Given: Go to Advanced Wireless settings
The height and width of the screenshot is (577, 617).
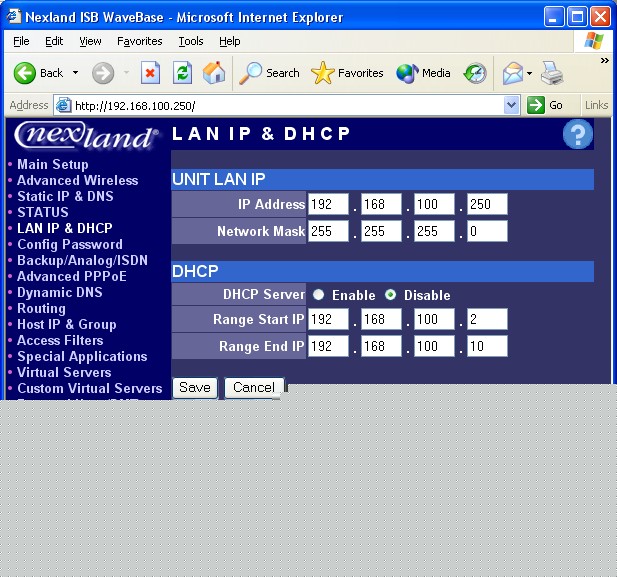Looking at the screenshot, I should pos(78,180).
